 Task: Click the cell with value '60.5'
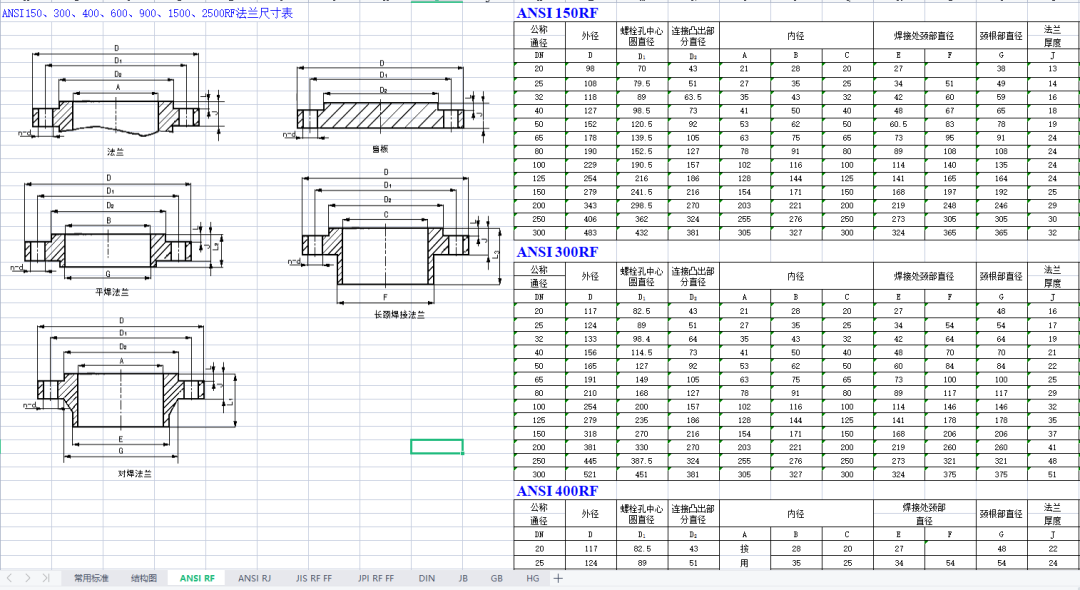pos(898,124)
